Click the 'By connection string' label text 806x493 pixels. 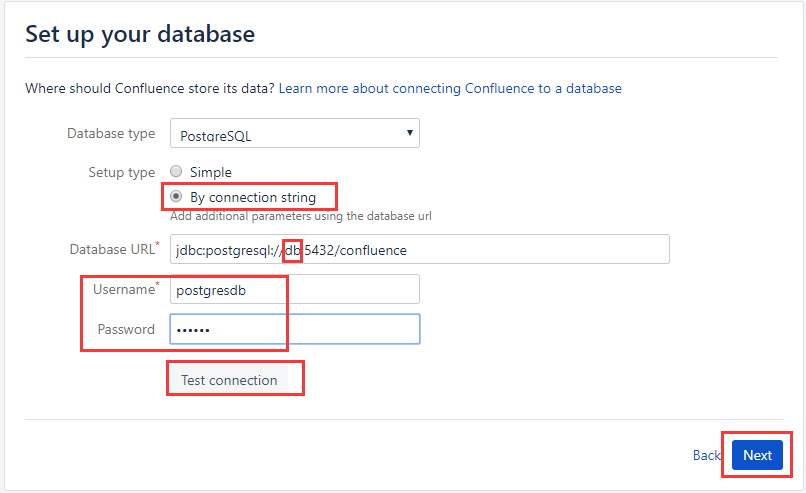(x=253, y=197)
